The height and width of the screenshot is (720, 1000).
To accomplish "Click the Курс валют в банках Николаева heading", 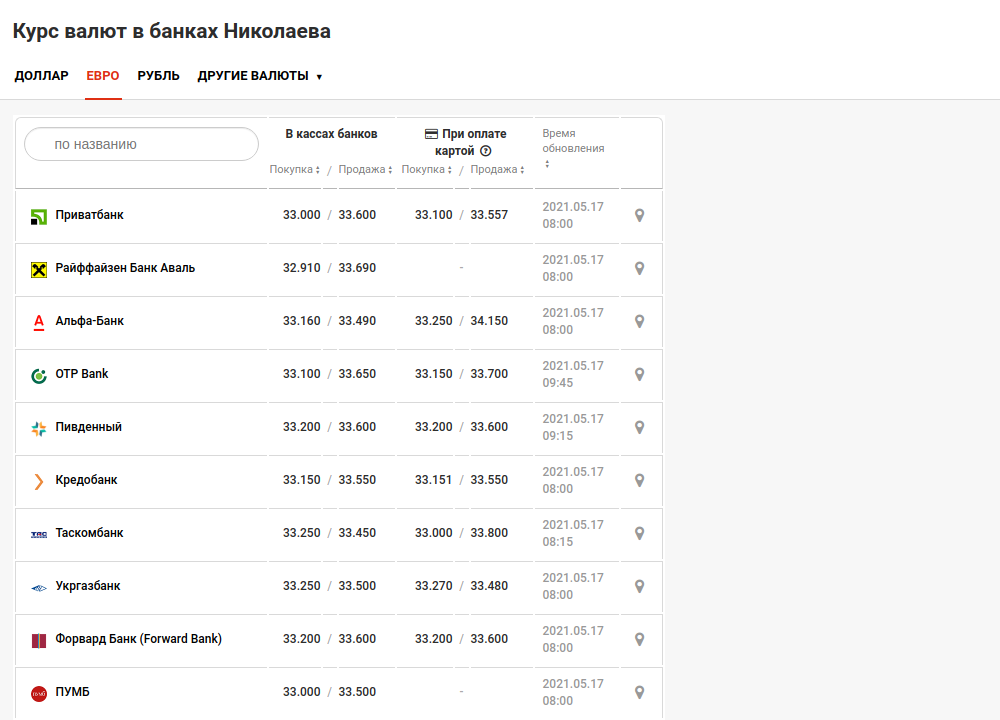I will click(x=172, y=31).
